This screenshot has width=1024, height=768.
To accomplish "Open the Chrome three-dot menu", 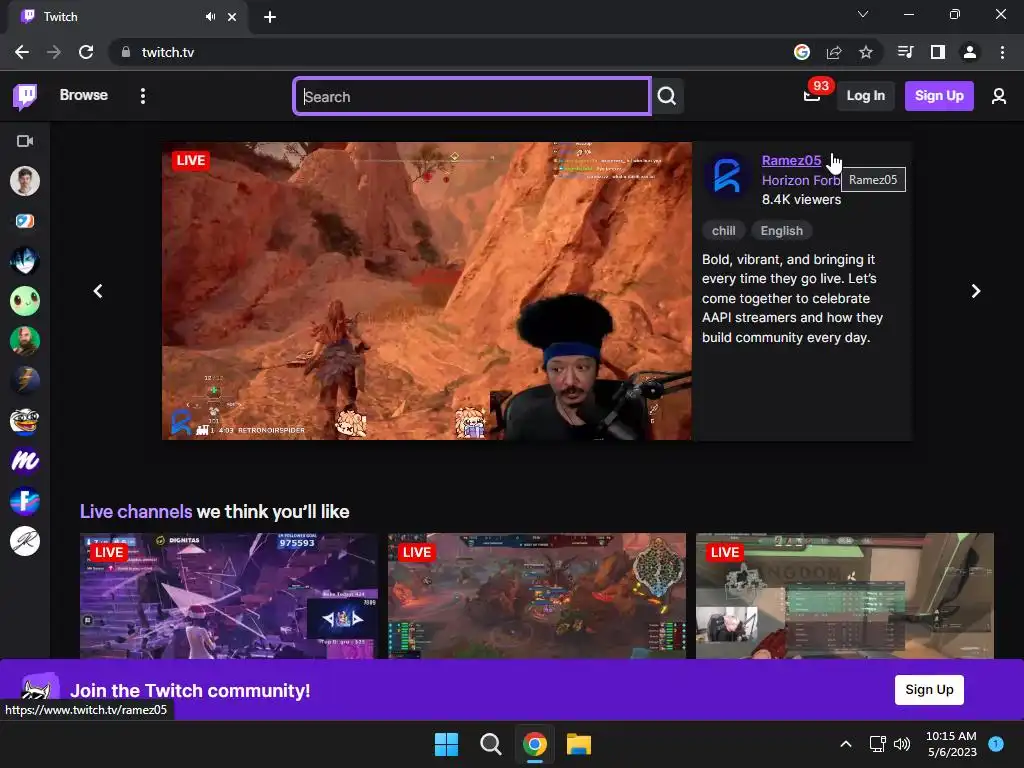I will (x=1002, y=52).
